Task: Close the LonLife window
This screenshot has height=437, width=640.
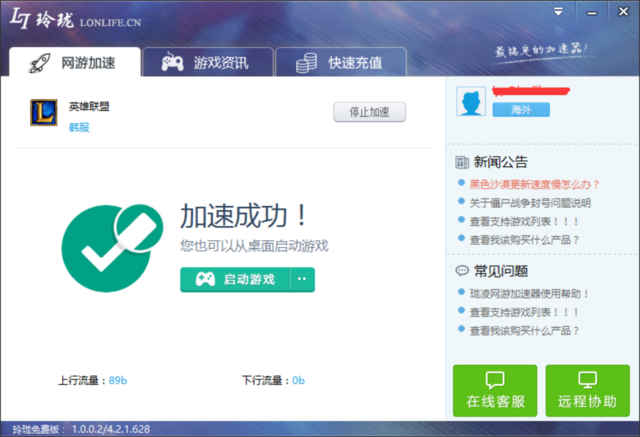Action: (623, 12)
